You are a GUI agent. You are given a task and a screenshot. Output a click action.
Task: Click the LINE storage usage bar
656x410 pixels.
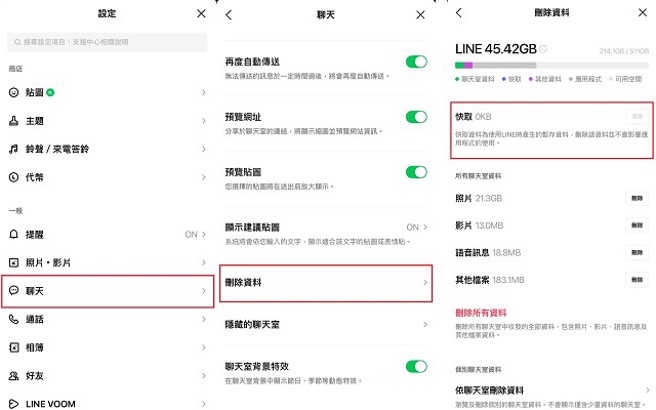pos(552,65)
